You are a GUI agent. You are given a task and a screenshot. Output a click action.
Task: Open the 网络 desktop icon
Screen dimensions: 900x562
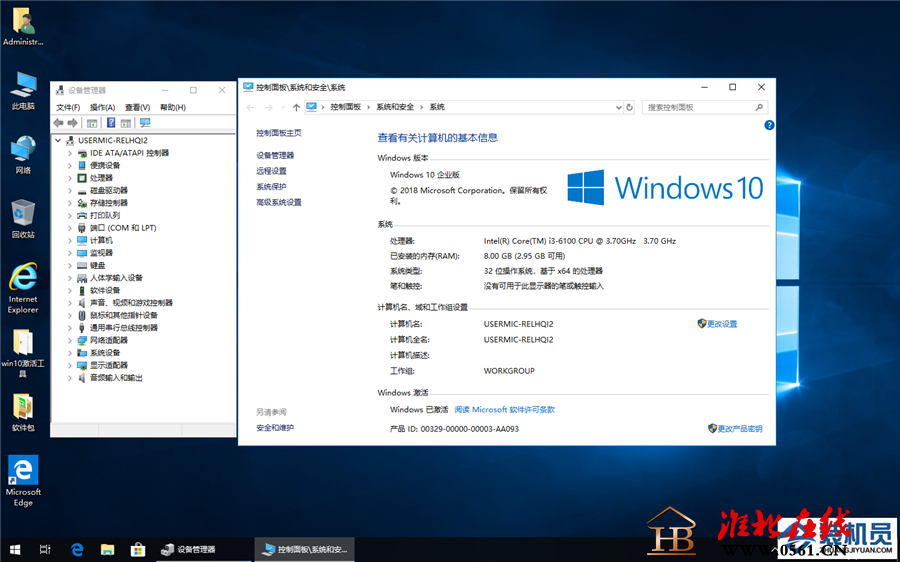tap(23, 156)
